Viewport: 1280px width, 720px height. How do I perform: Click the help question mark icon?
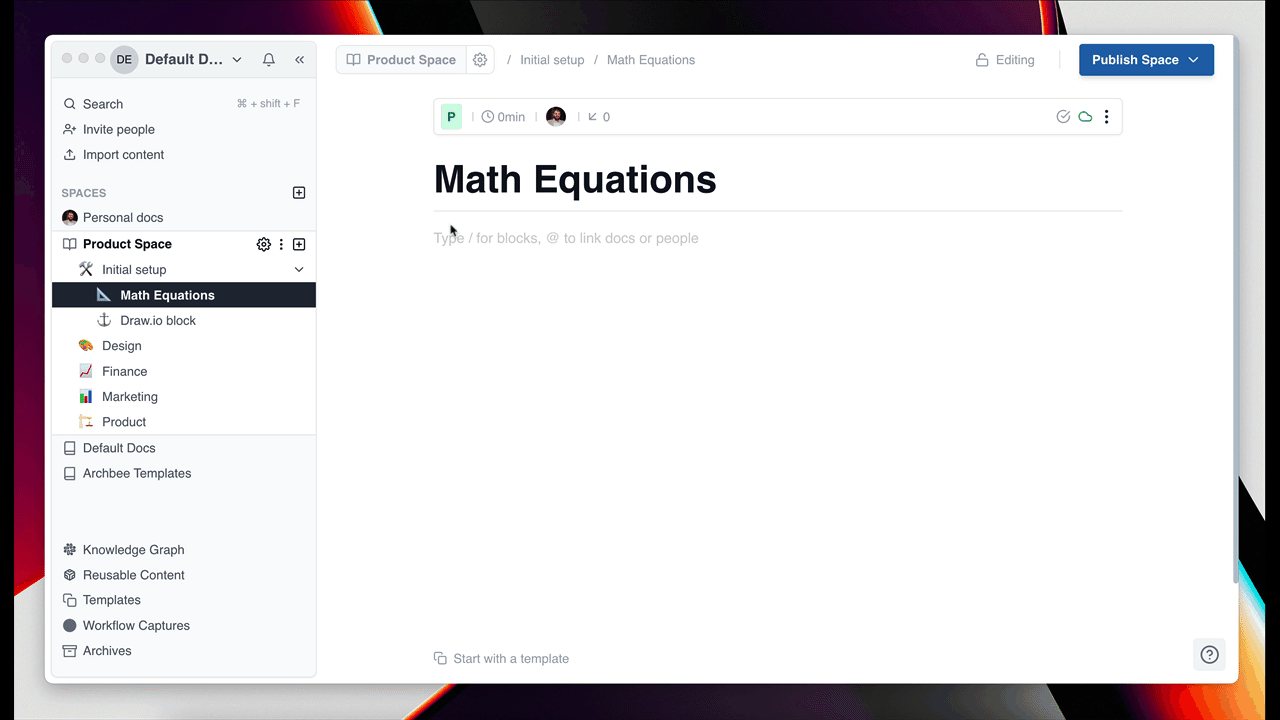pyautogui.click(x=1209, y=655)
